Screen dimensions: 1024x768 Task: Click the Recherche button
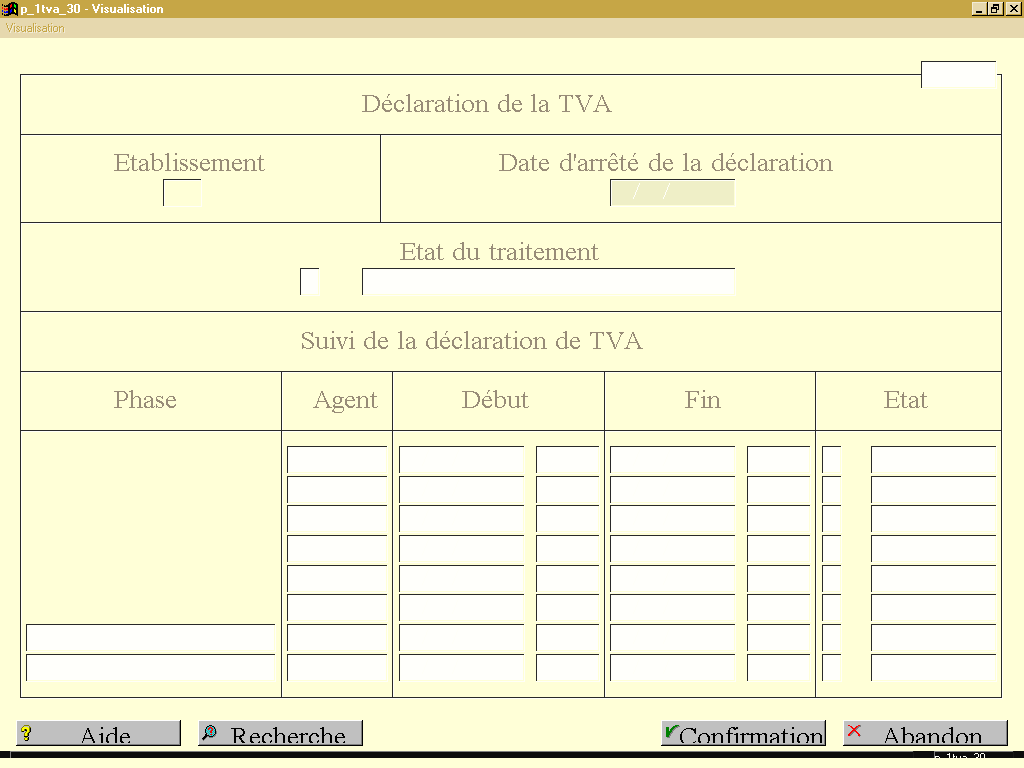pyautogui.click(x=280, y=733)
